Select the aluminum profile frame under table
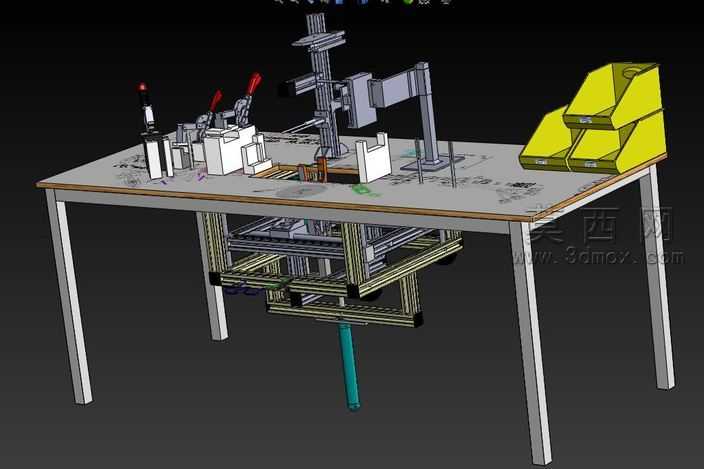 pos(332,269)
